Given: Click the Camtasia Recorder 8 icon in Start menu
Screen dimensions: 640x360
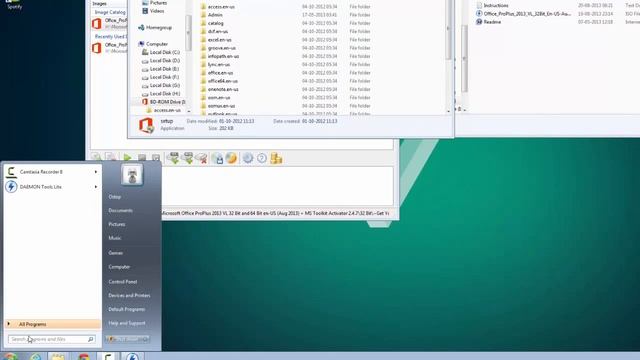Looking at the screenshot, I should click(x=11, y=172).
